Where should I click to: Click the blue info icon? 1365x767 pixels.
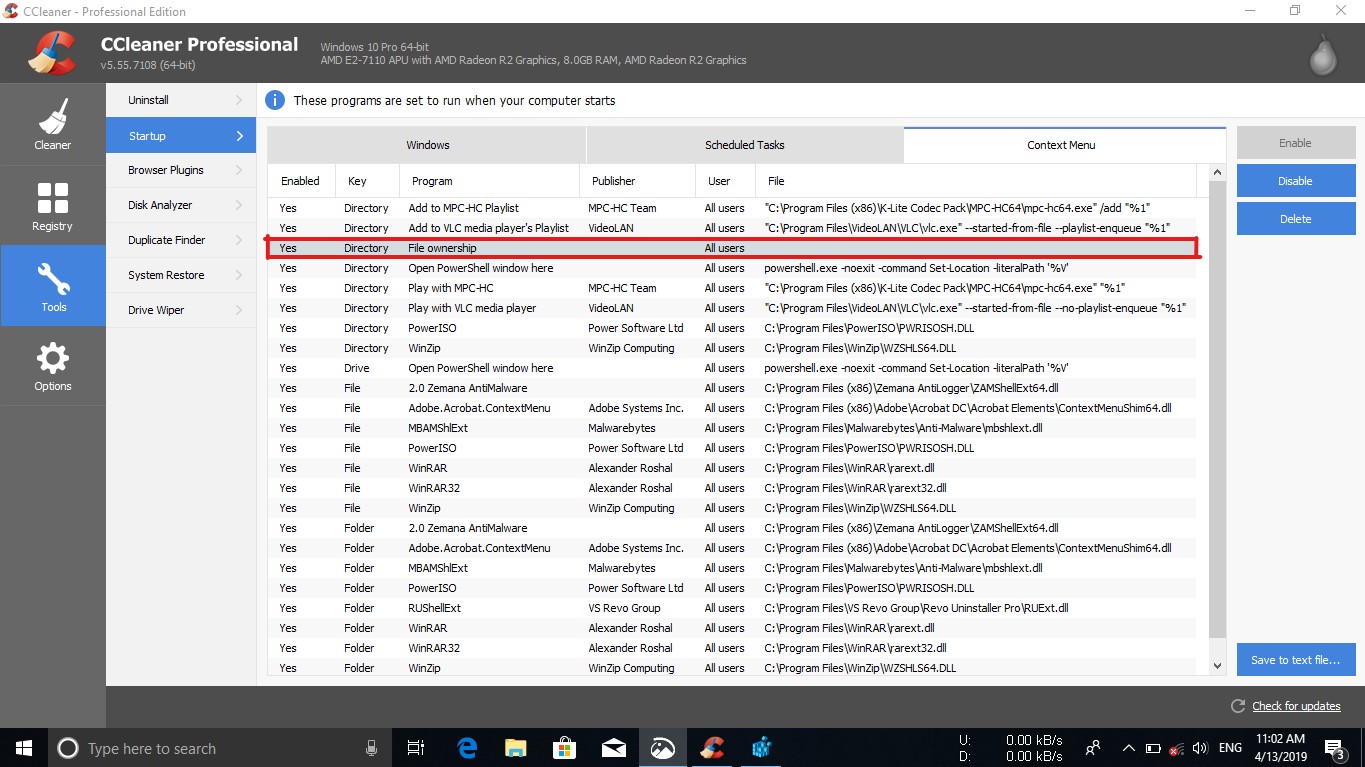pyautogui.click(x=275, y=100)
